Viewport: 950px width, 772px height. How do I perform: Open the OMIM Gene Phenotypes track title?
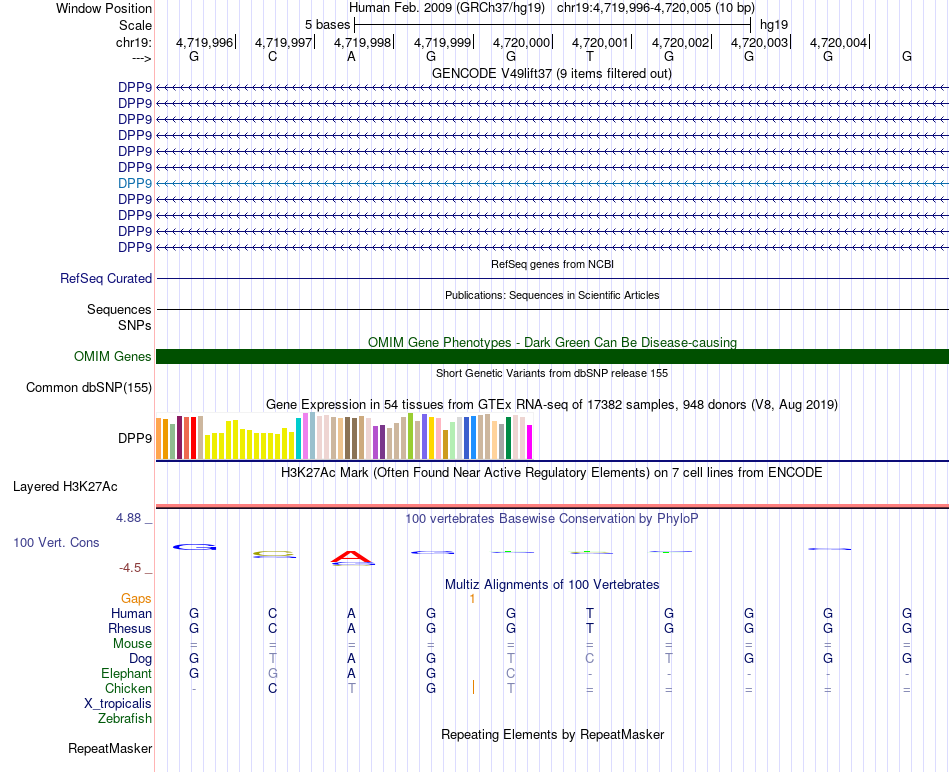553,342
